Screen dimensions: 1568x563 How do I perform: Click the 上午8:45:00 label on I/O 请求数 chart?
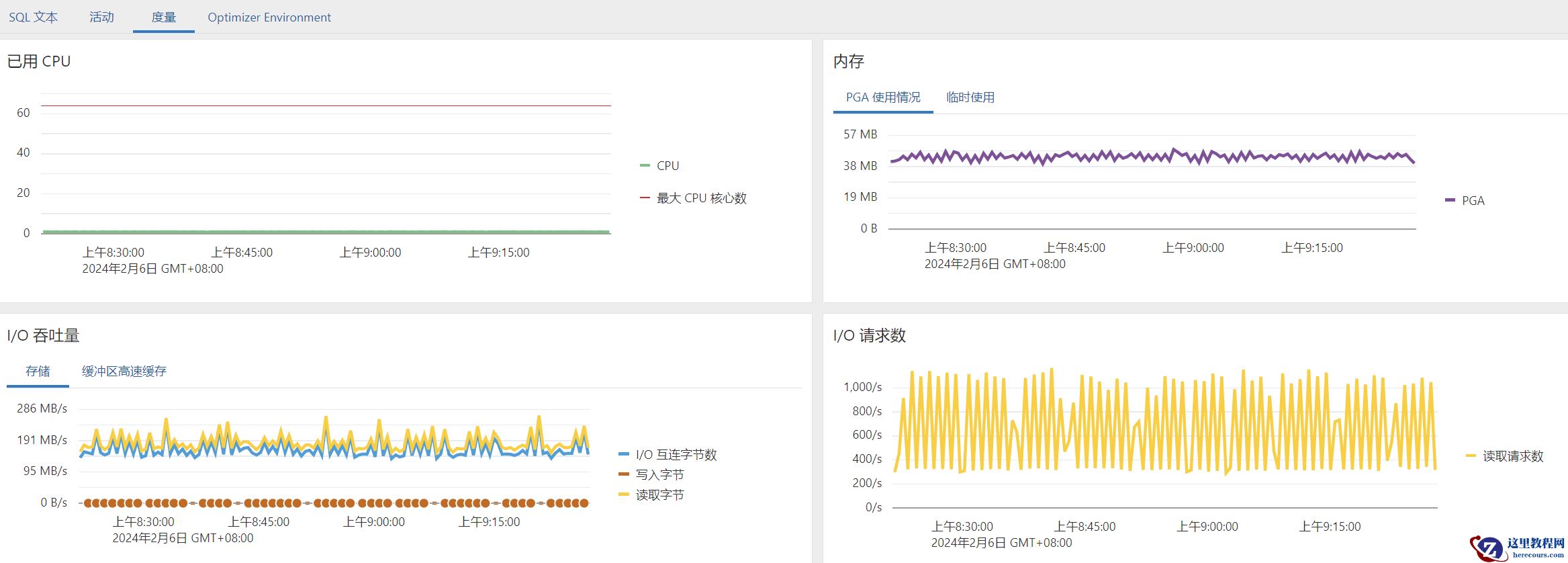pos(1085,527)
